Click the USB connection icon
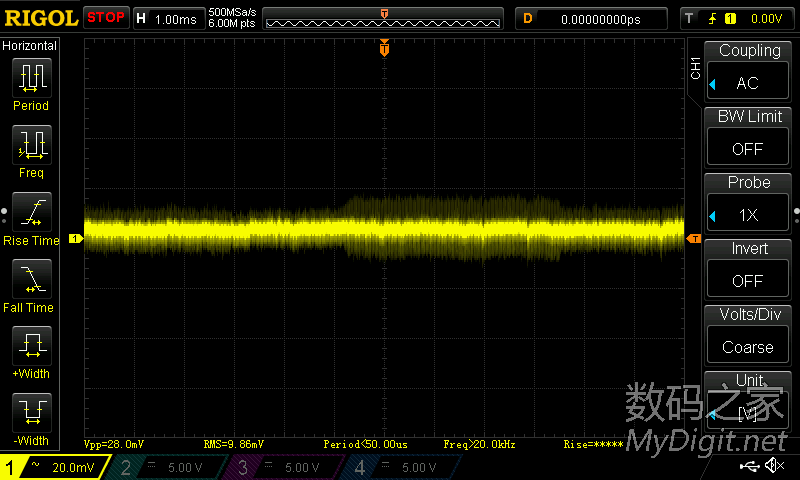800x480 pixels. pyautogui.click(x=749, y=465)
